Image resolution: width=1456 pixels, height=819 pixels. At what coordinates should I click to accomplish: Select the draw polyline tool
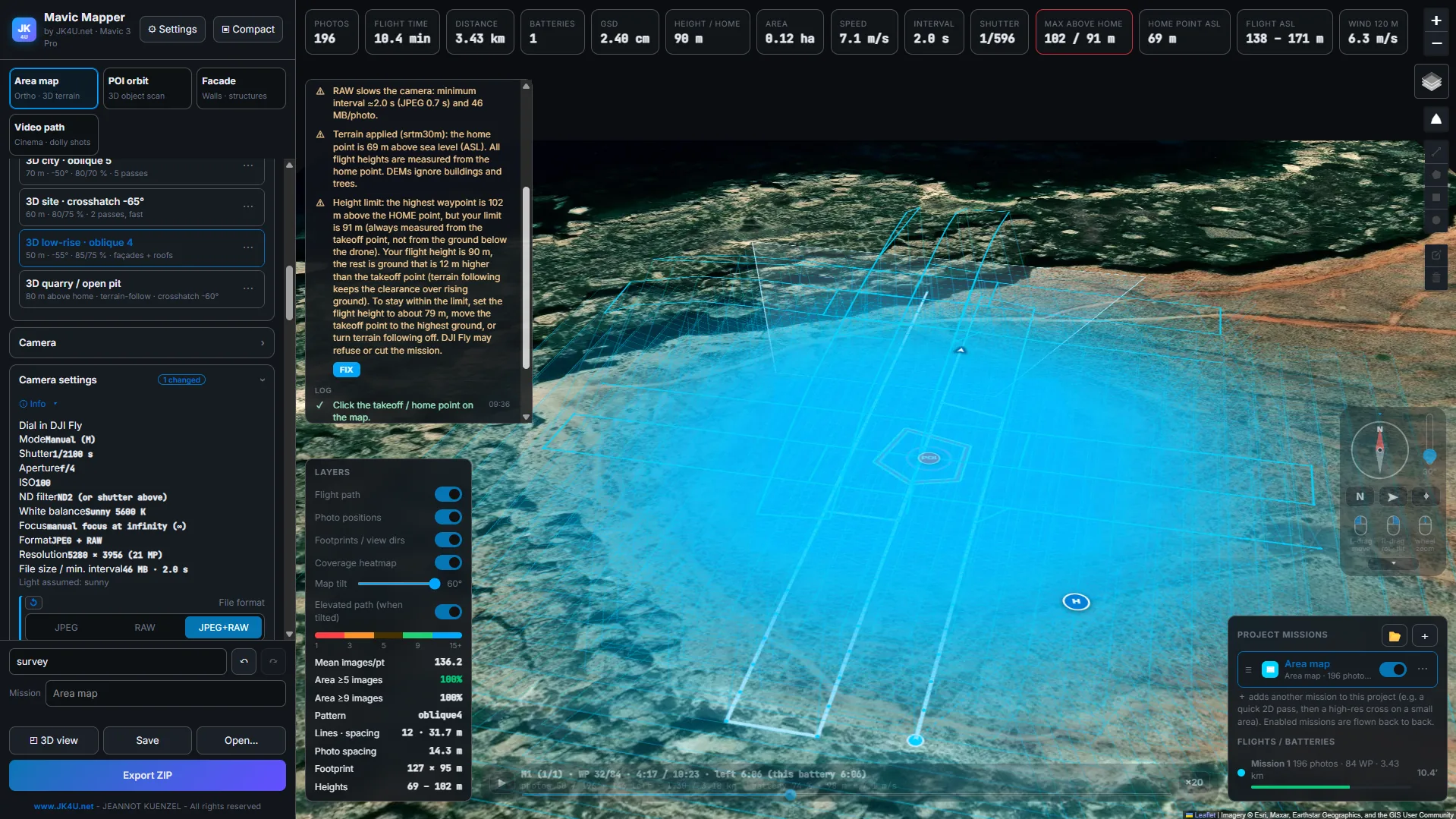tap(1436, 152)
